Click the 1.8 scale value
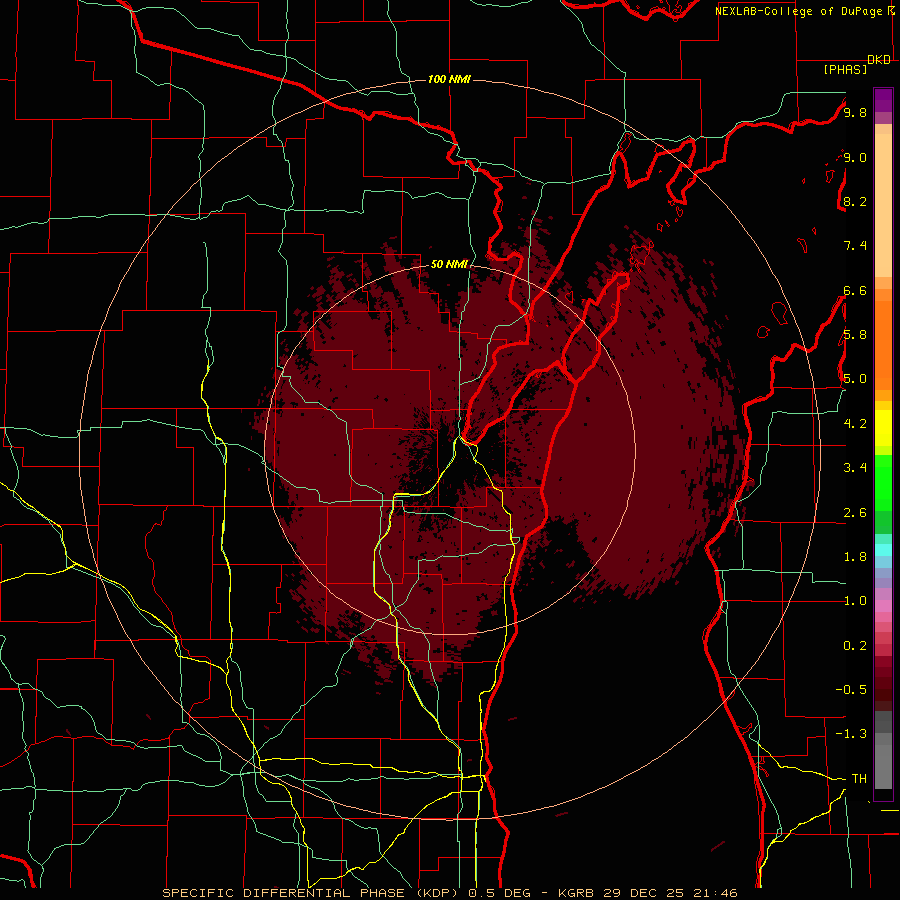The height and width of the screenshot is (900, 900). pyautogui.click(x=855, y=557)
